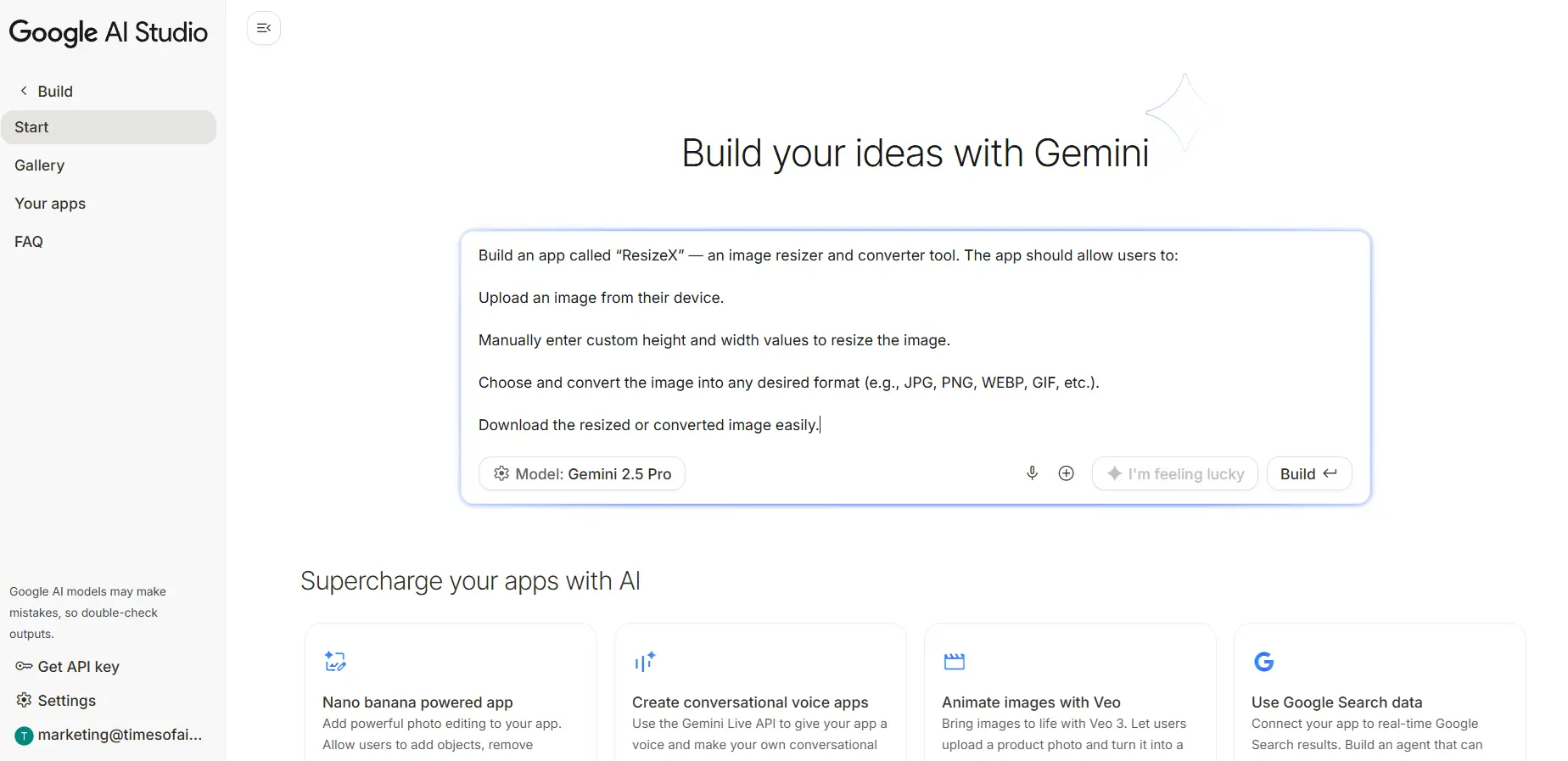The width and height of the screenshot is (1568, 761).
Task: Open the marketing@timesofai account menu
Action: click(109, 735)
